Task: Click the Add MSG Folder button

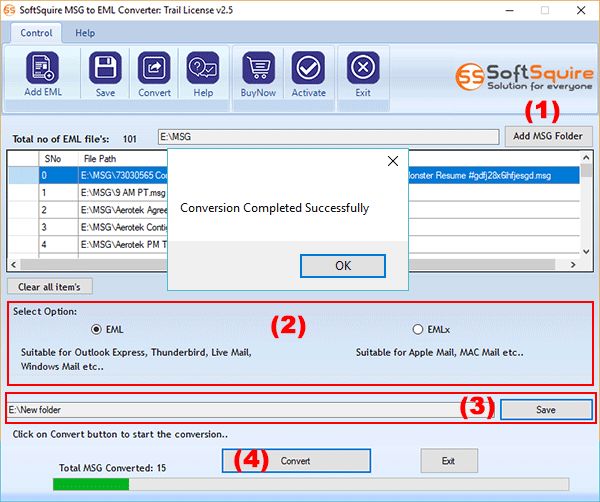Action: click(x=548, y=136)
